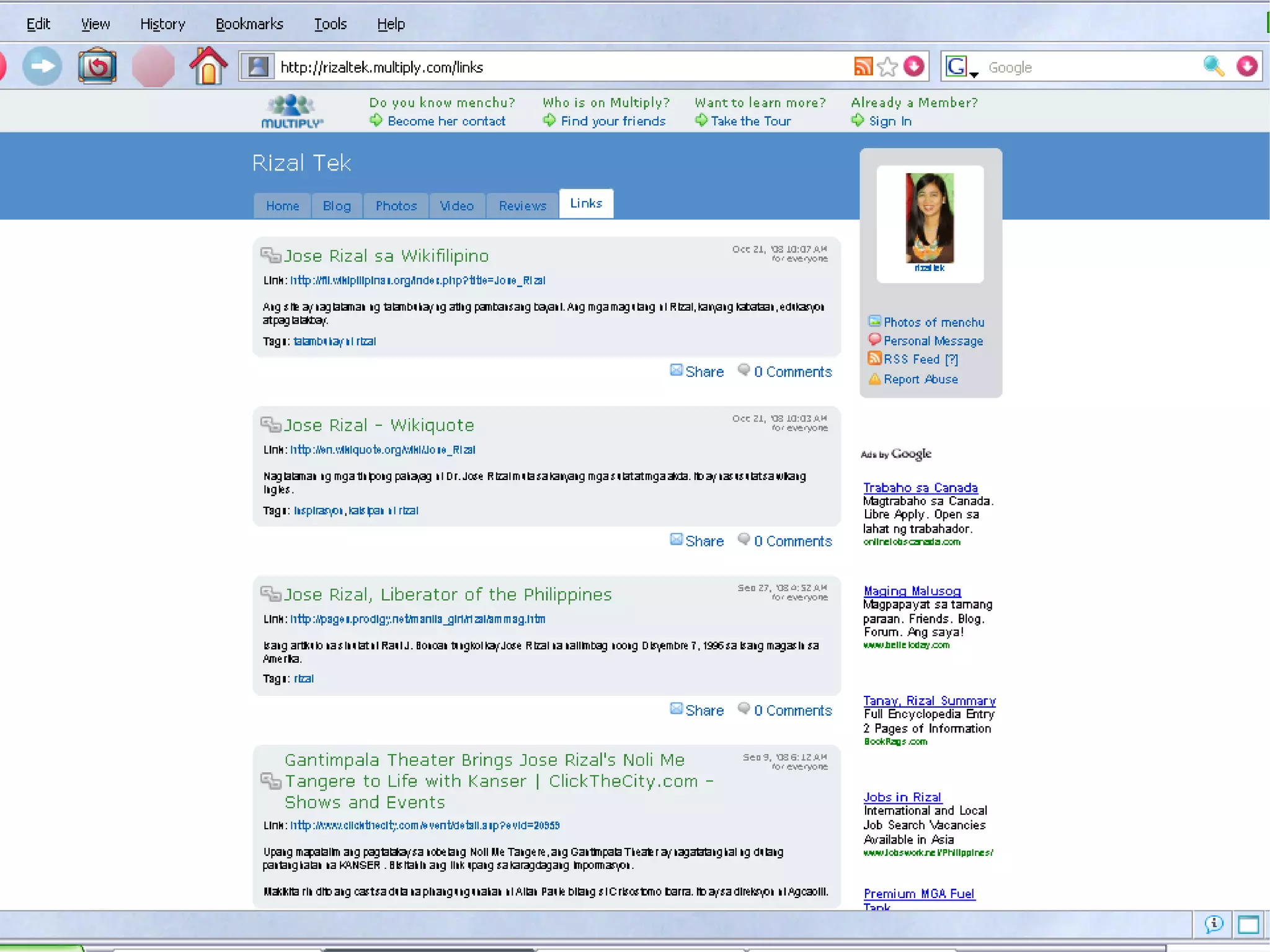Viewport: 1270px width, 952px height.
Task: Open search engine dropdown arrow
Action: [974, 74]
